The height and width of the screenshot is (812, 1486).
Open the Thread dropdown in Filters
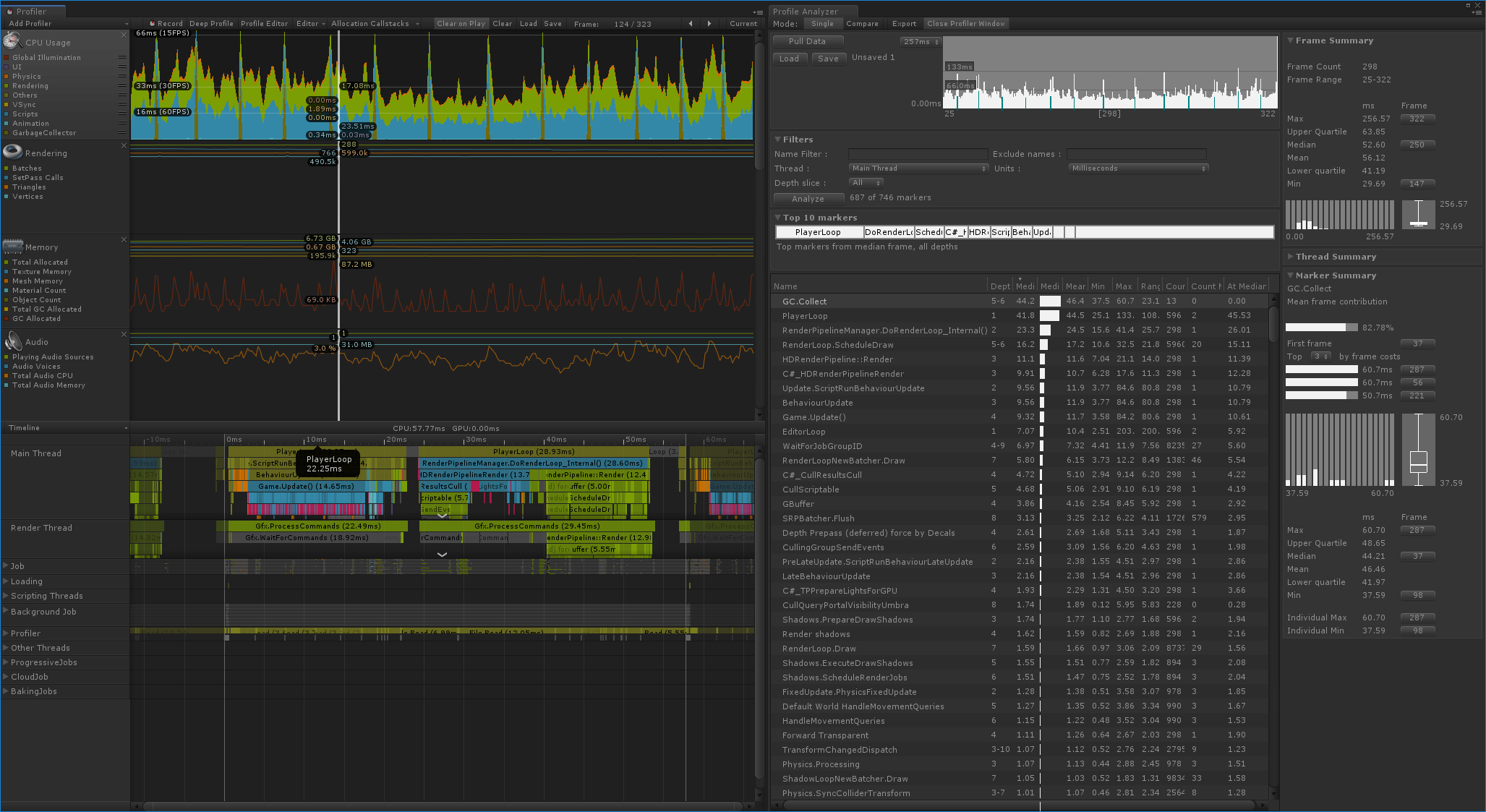click(x=915, y=168)
